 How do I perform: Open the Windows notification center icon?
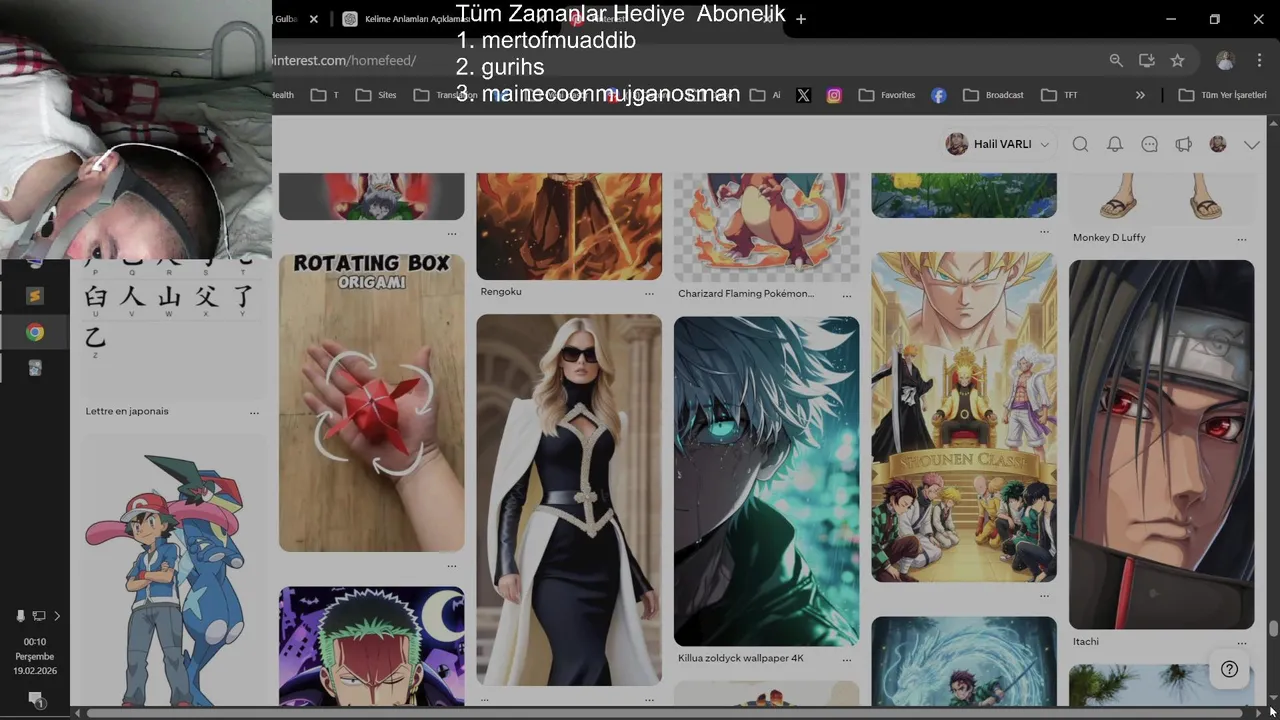(x=35, y=699)
